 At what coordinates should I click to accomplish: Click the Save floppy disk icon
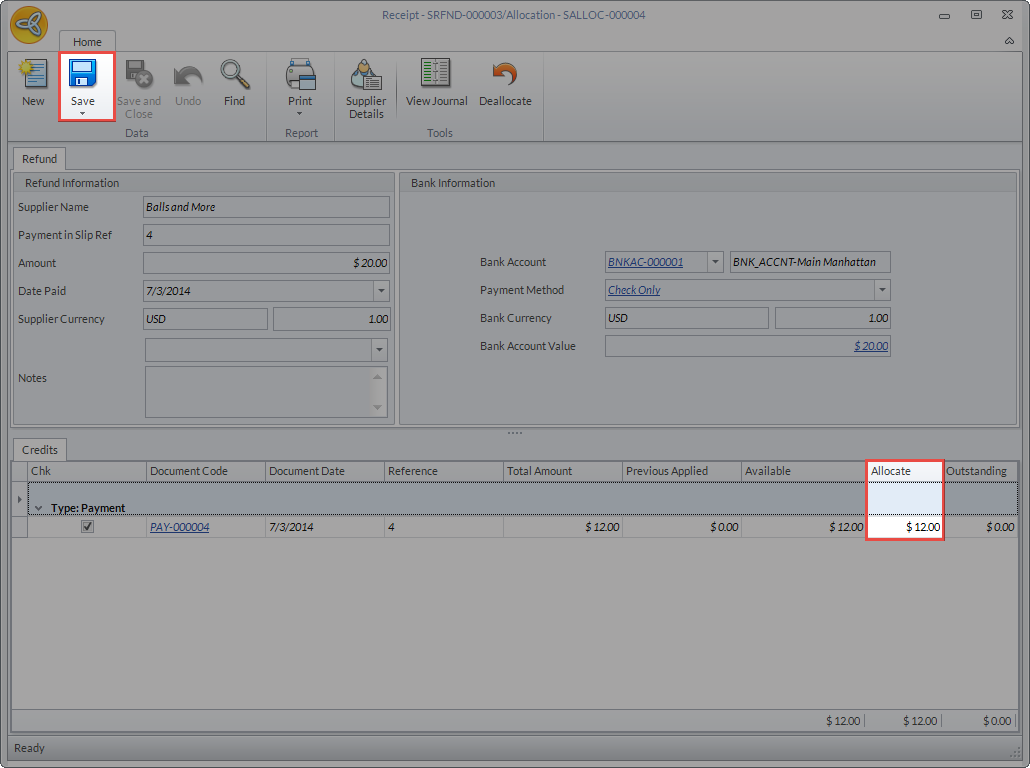[83, 77]
